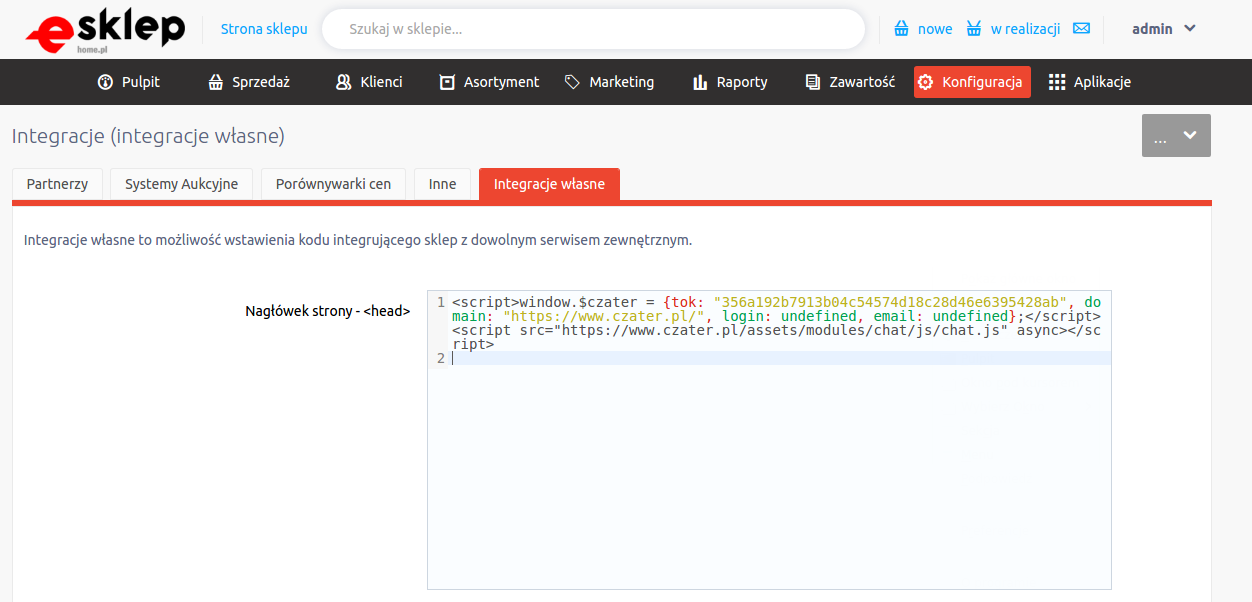Click the esklep home.pl logo
The height and width of the screenshot is (602, 1252).
point(105,31)
